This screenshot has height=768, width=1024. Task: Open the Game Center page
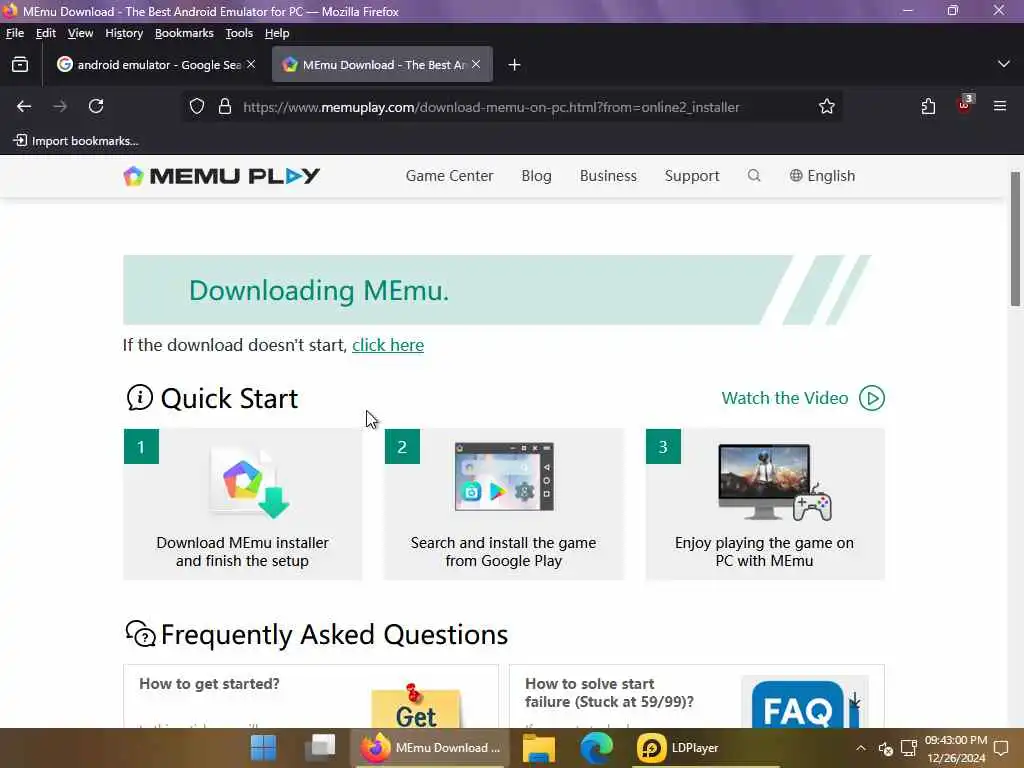pos(449,176)
